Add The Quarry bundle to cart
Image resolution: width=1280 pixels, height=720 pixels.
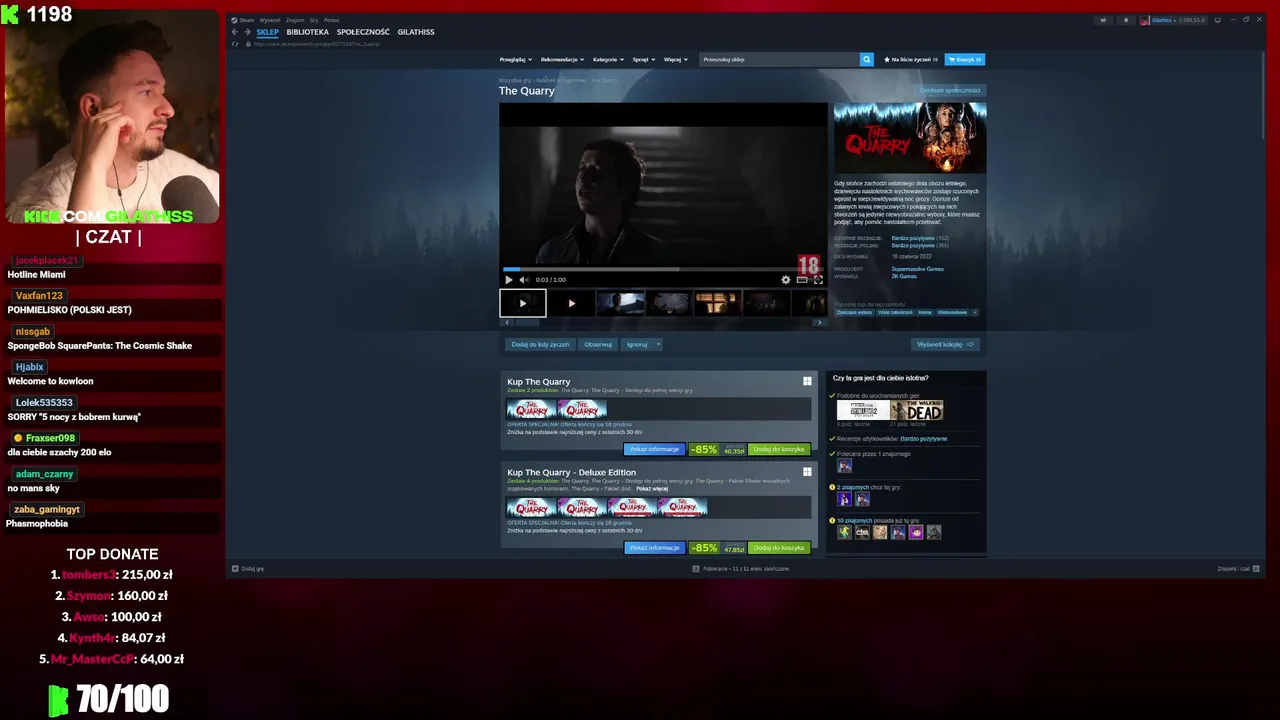(x=779, y=449)
